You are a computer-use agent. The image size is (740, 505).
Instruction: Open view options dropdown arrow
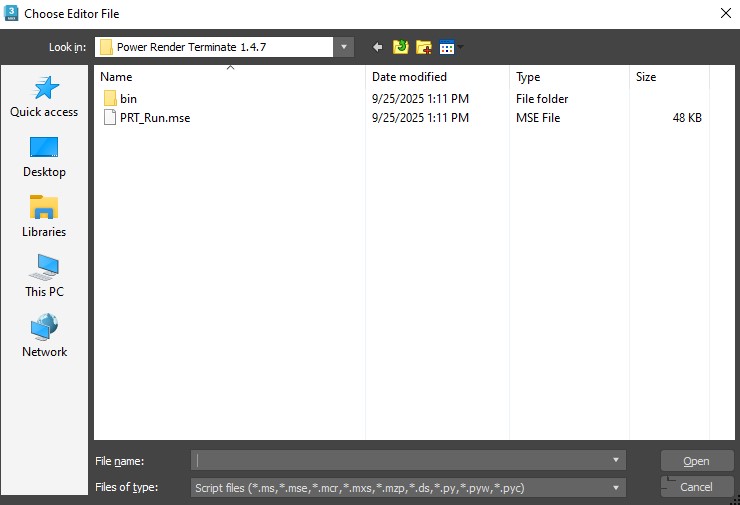[x=461, y=47]
